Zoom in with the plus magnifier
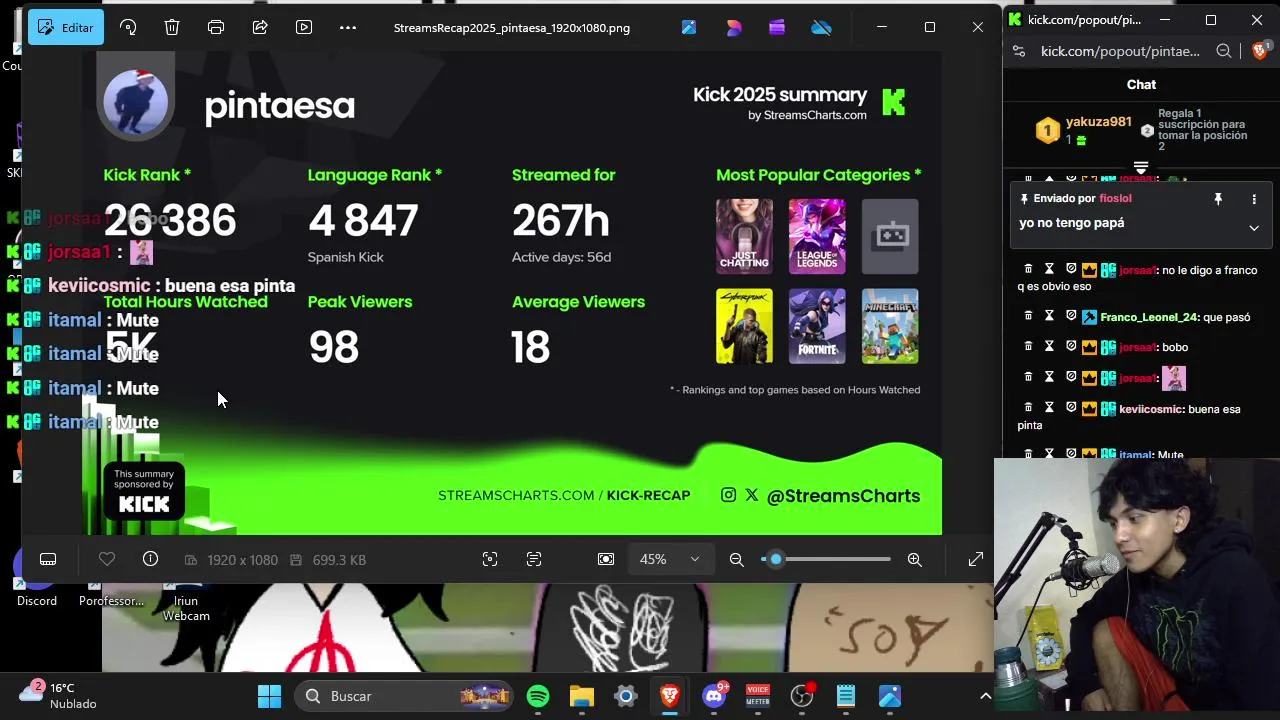This screenshot has height=720, width=1280. tap(914, 559)
